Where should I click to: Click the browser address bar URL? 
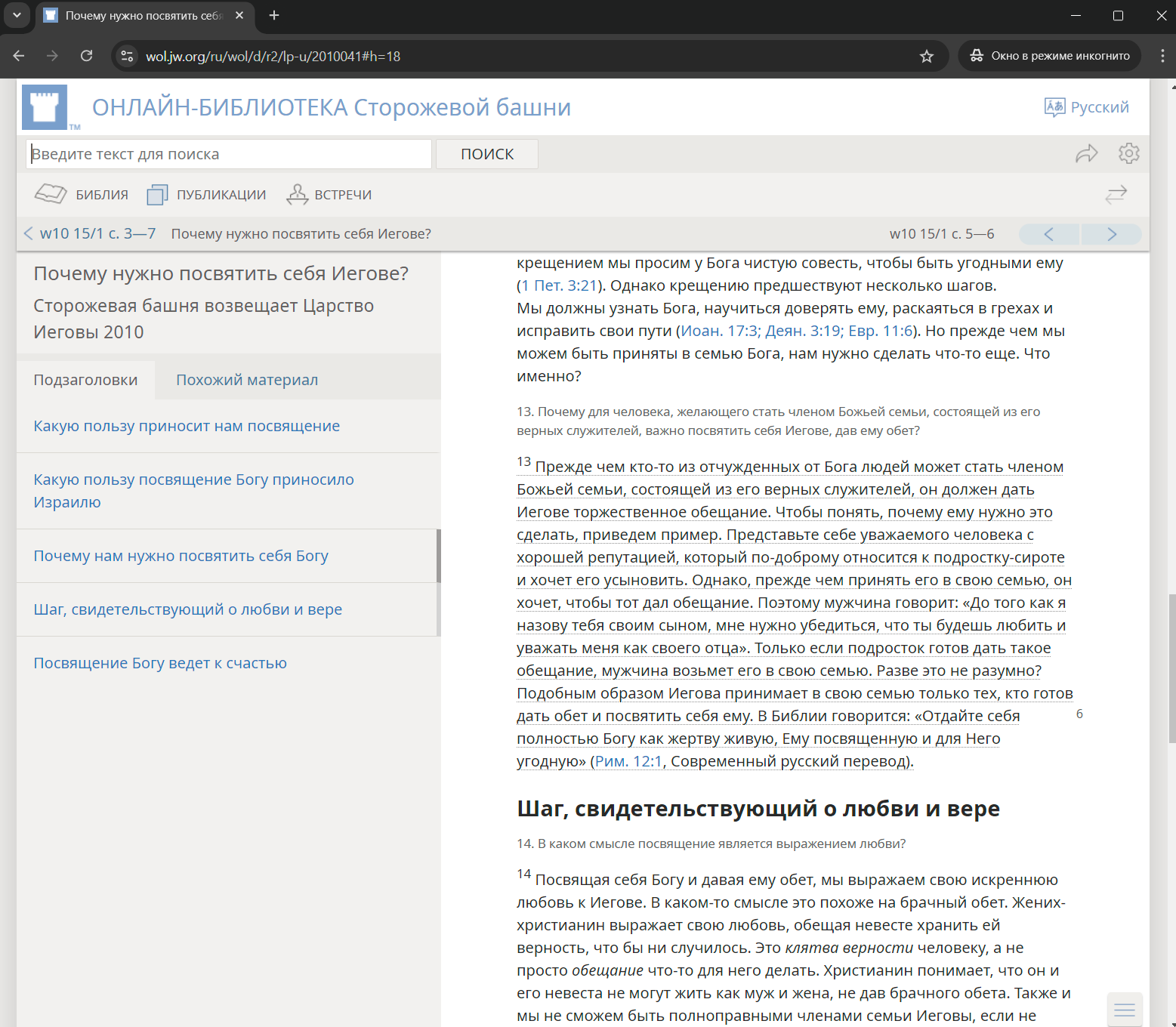point(273,56)
